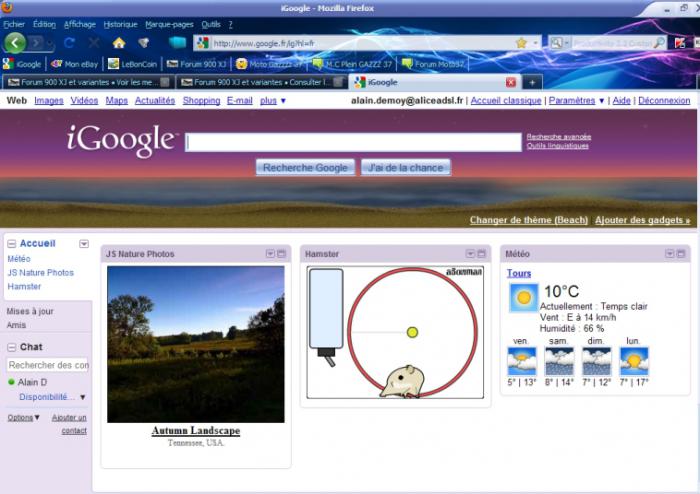The width and height of the screenshot is (700, 494).
Task: Click the Changer de thème (Beach) link
Action: point(529,220)
